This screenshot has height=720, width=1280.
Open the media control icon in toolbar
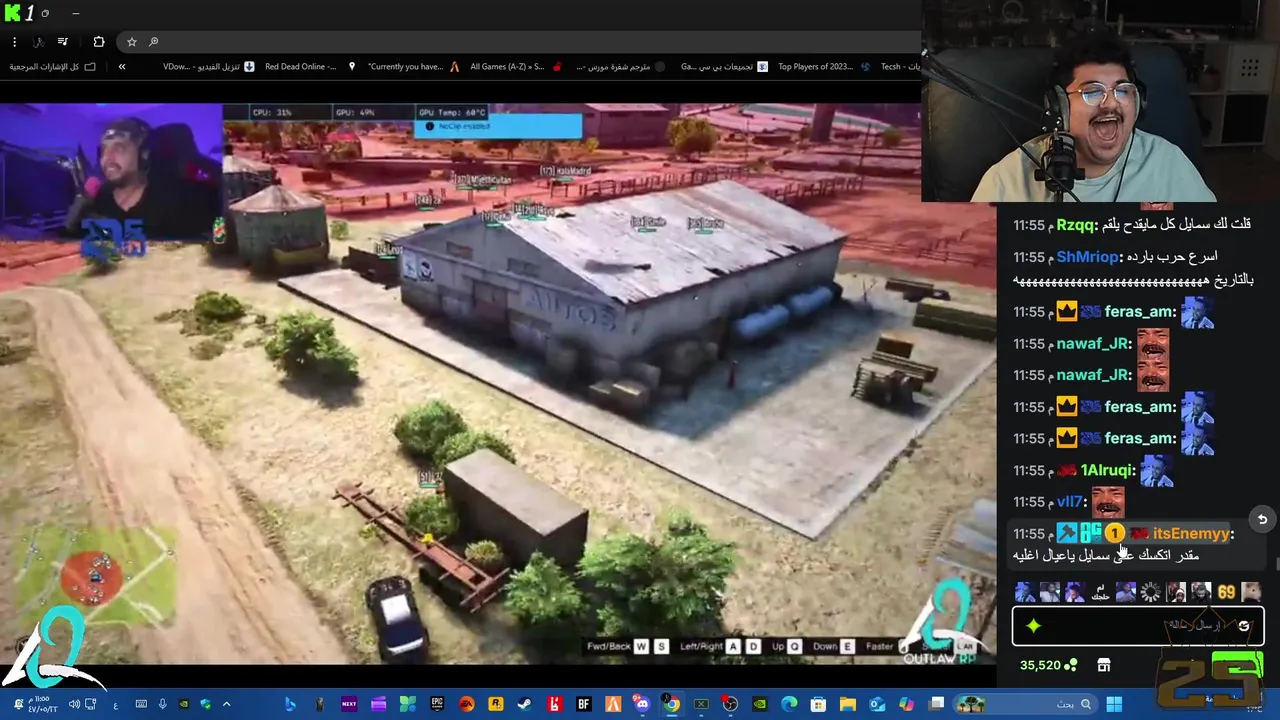[x=63, y=42]
